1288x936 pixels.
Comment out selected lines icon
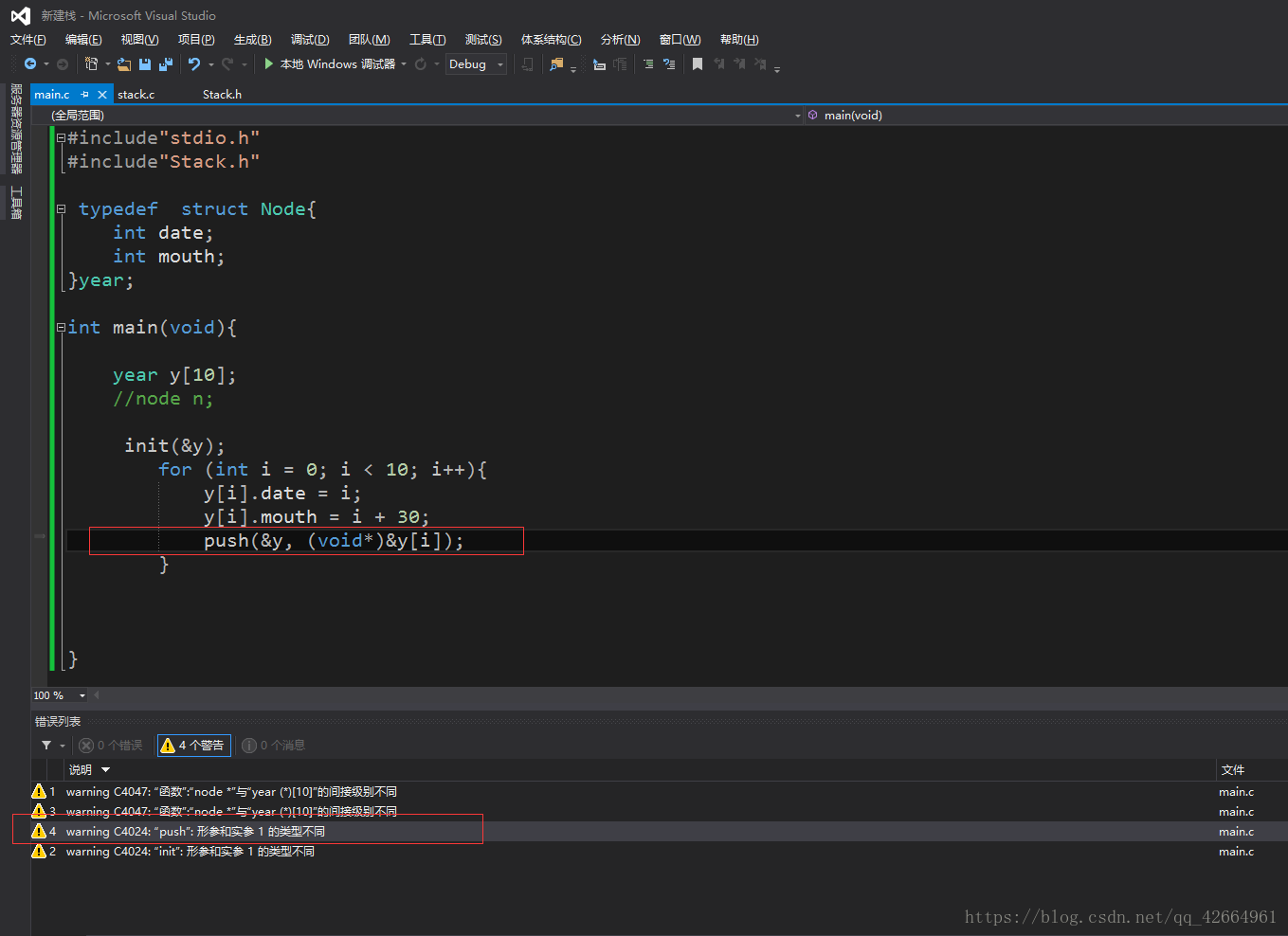(x=648, y=63)
